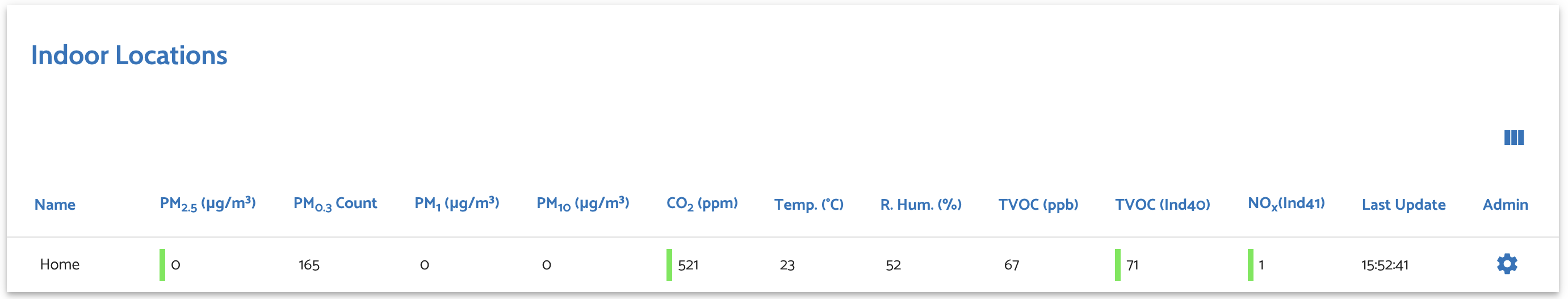This screenshot has width=1568, height=299.
Task: Select the PM1 column header
Action: [456, 204]
